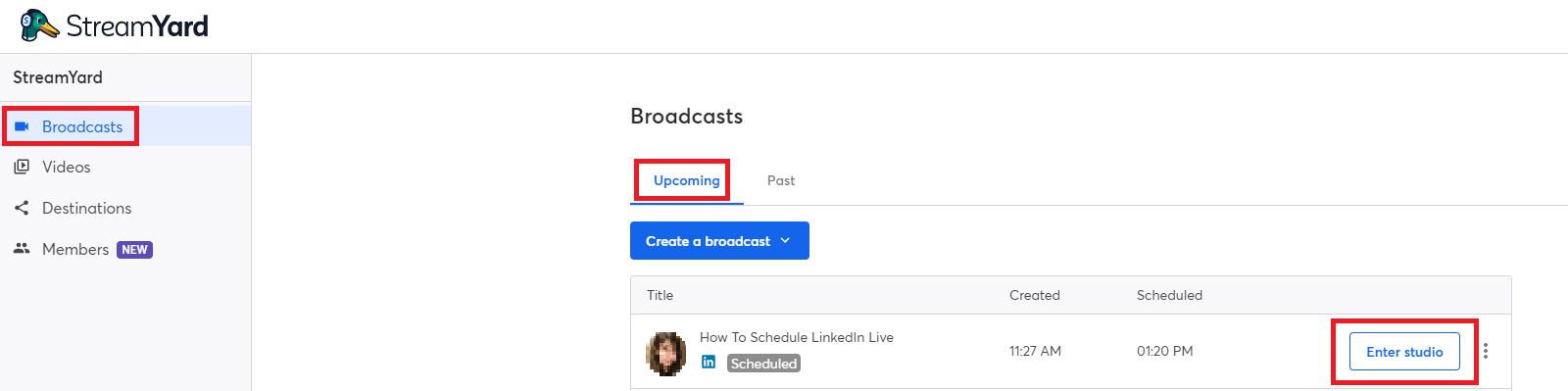1568x391 pixels.
Task: Click the Destinations share icon
Action: 22,208
